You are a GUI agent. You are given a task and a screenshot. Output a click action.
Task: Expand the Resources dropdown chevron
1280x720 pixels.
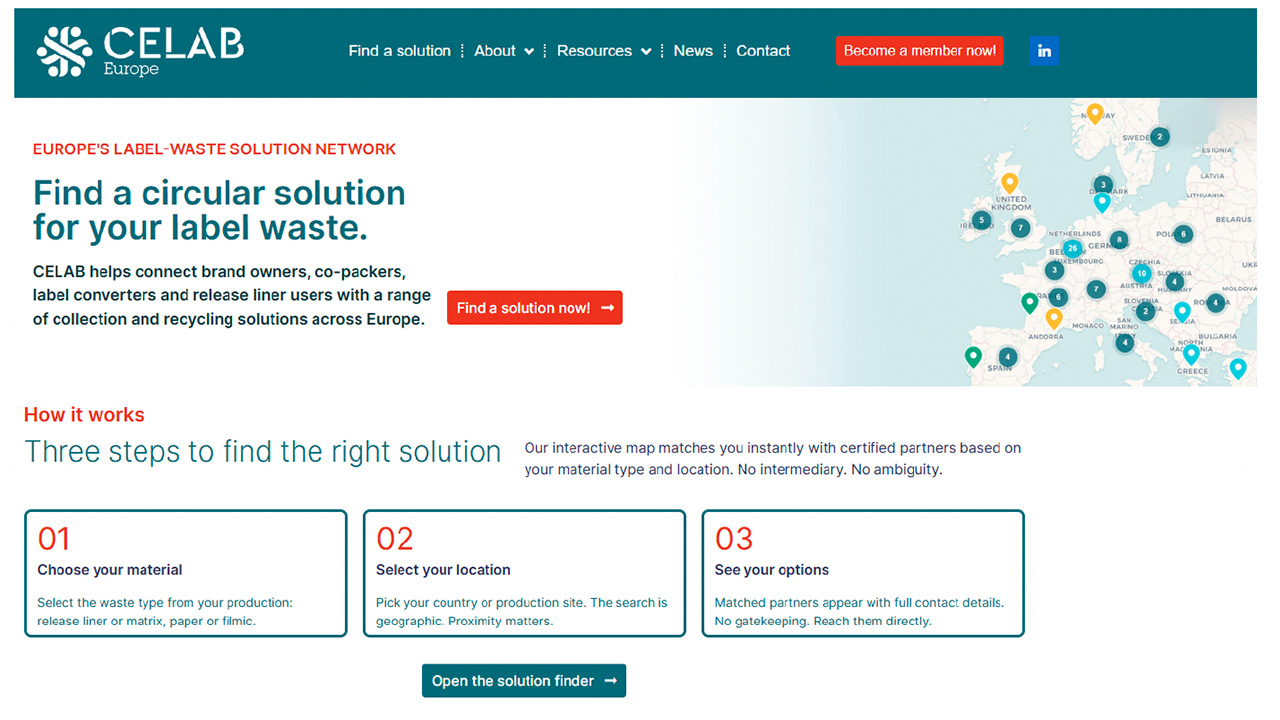[646, 52]
